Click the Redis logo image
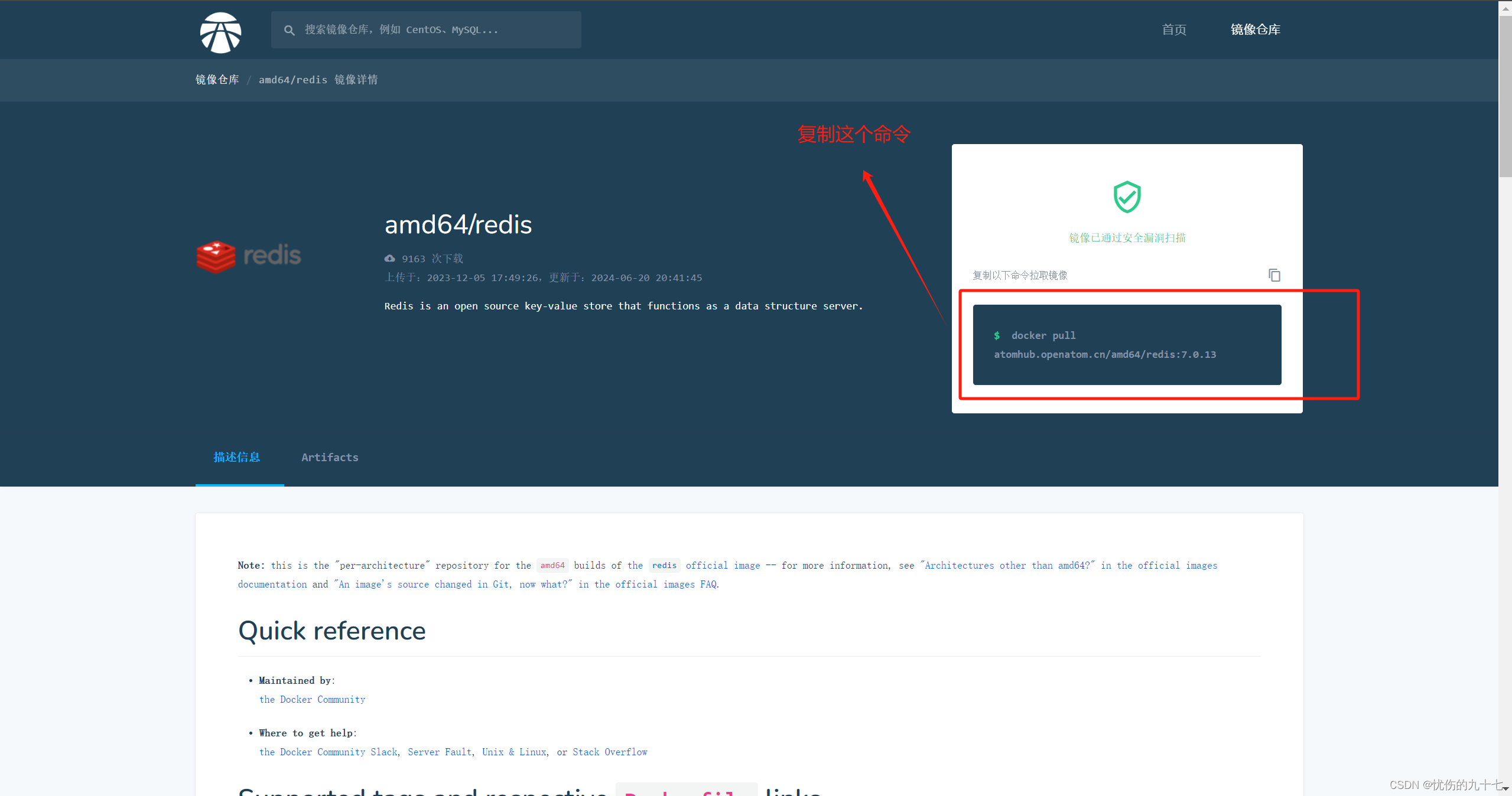Screen dimensions: 1512x796 point(249,256)
